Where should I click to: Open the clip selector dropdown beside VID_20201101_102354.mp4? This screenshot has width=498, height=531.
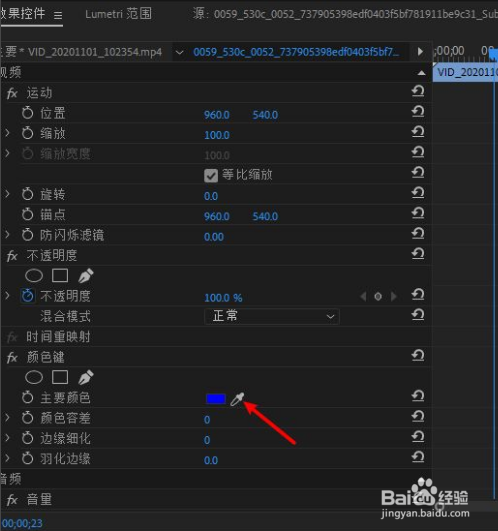click(179, 52)
